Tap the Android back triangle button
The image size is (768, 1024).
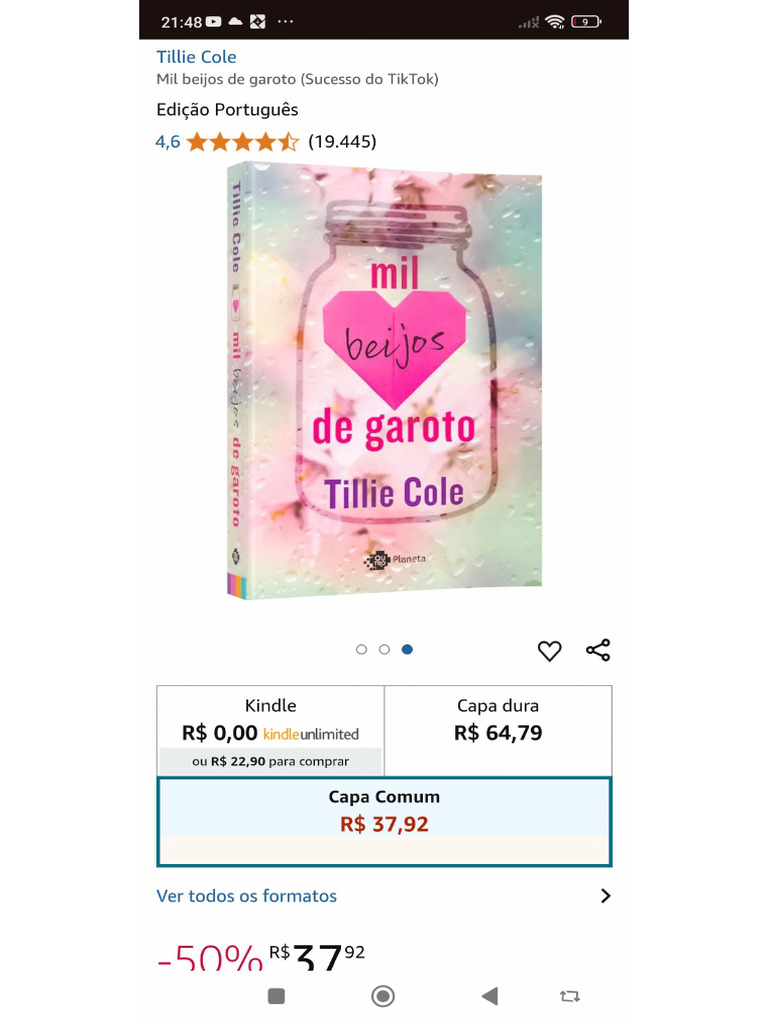[x=490, y=996]
